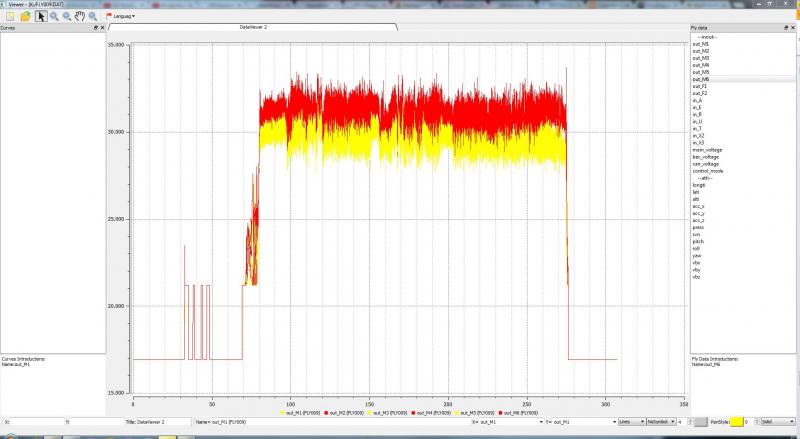Select longti in Fly data list
The height and width of the screenshot is (439, 800).
[x=698, y=185]
